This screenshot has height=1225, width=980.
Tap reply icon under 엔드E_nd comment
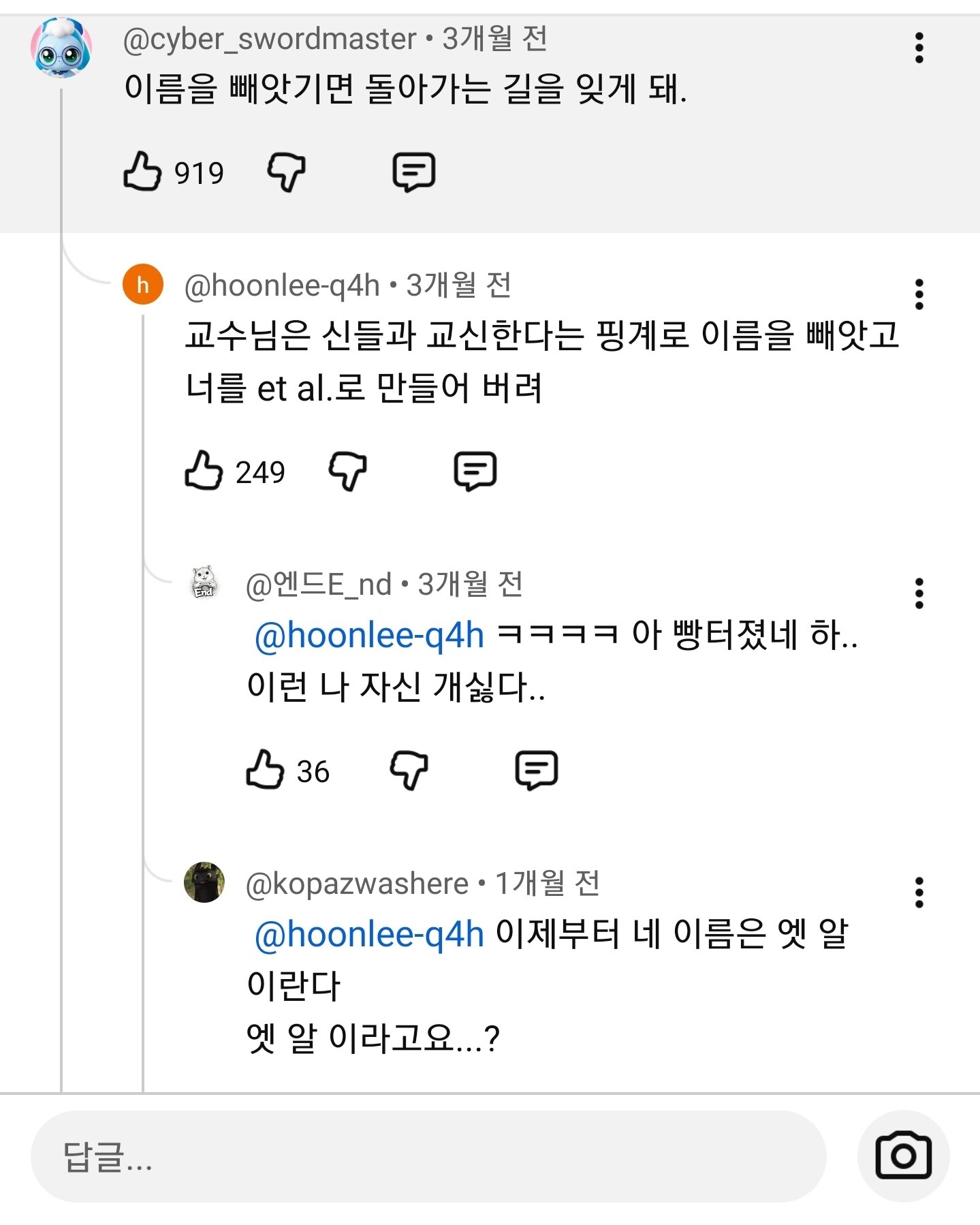point(536,770)
